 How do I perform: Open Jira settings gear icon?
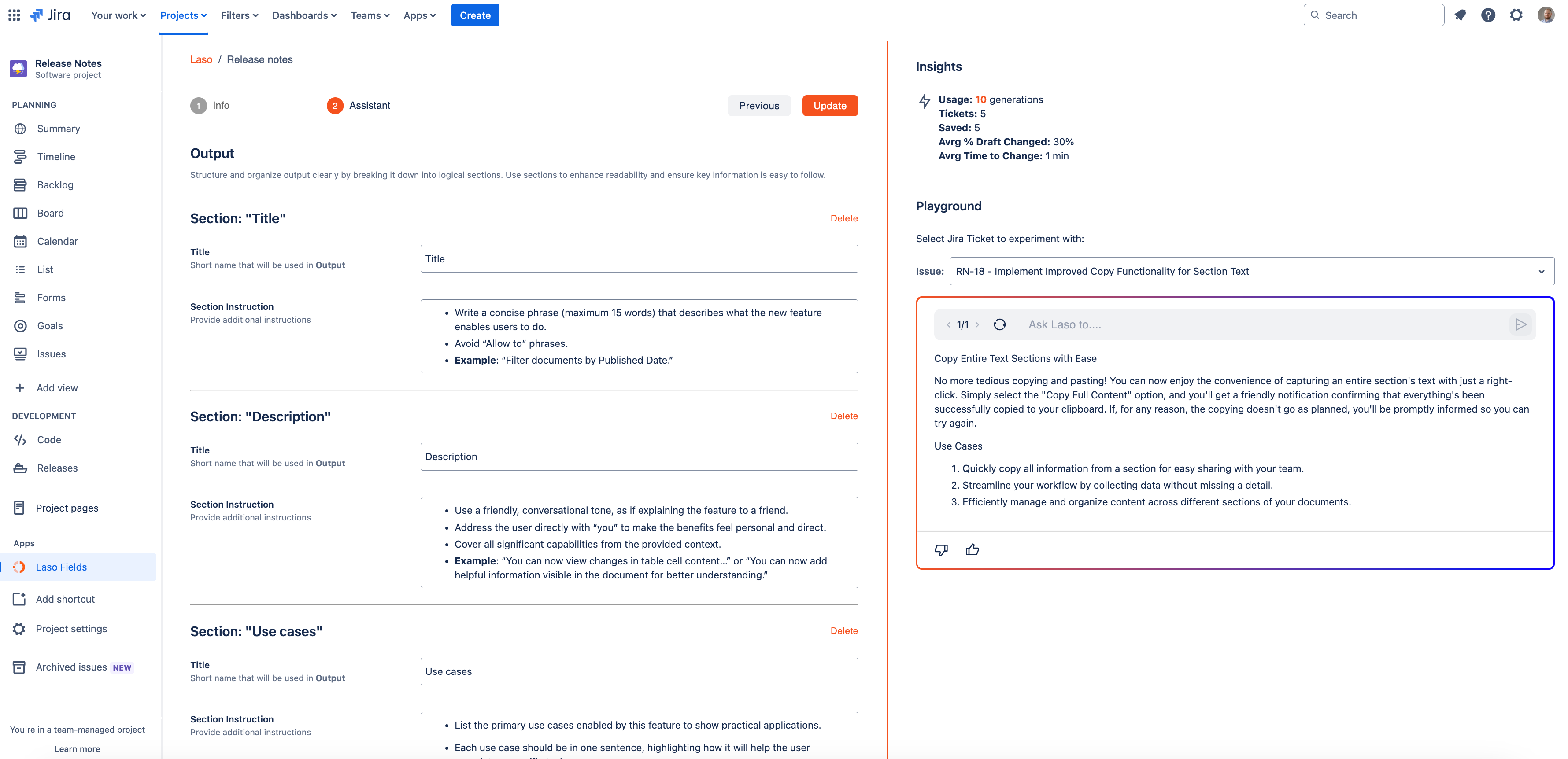1516,15
